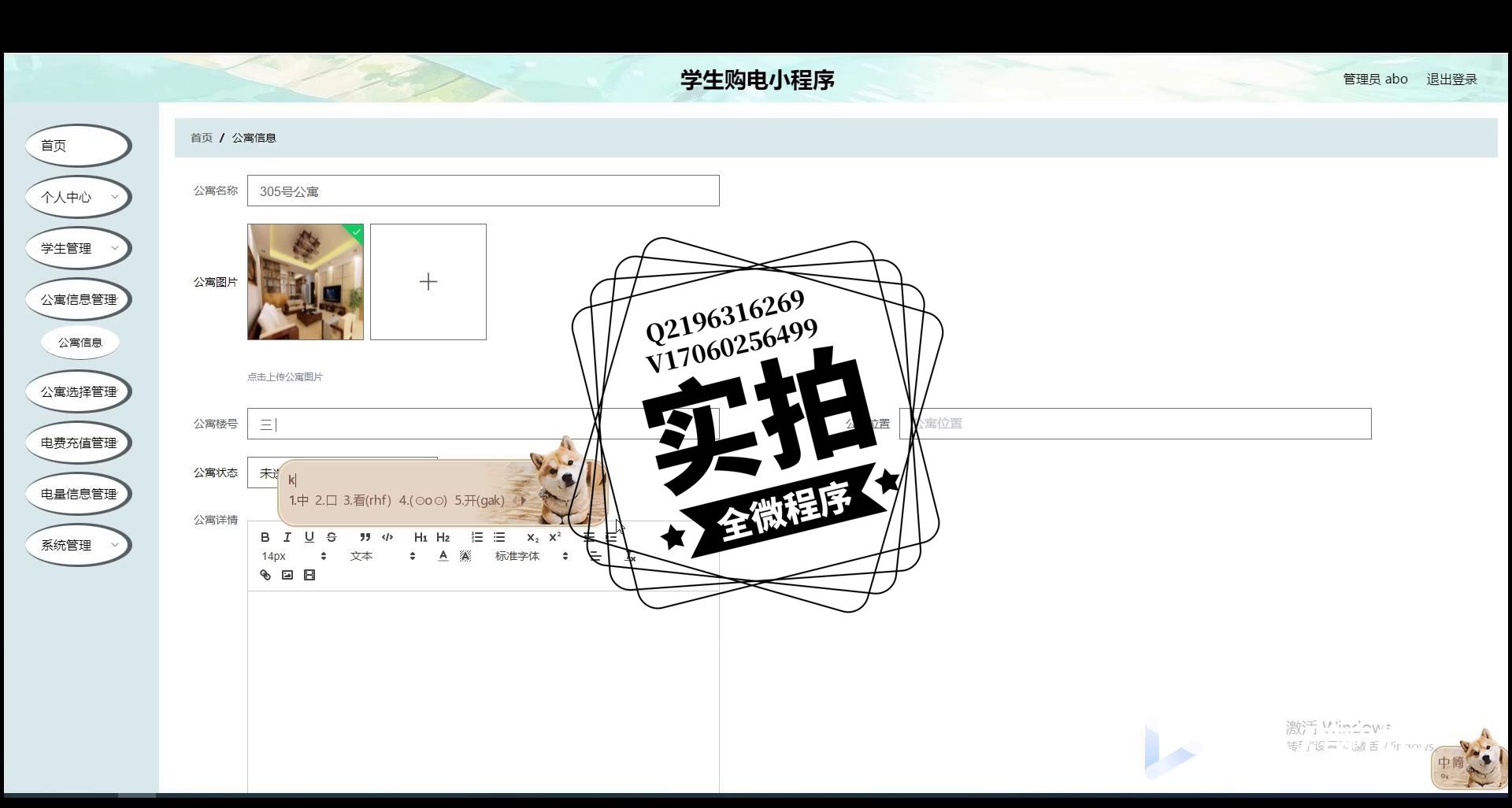
Task: Toggle bold formatting in the editor
Action: tap(265, 537)
